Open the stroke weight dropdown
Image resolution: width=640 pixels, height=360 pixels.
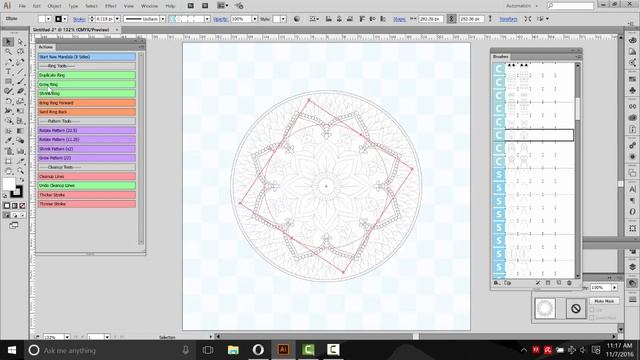tap(118, 19)
